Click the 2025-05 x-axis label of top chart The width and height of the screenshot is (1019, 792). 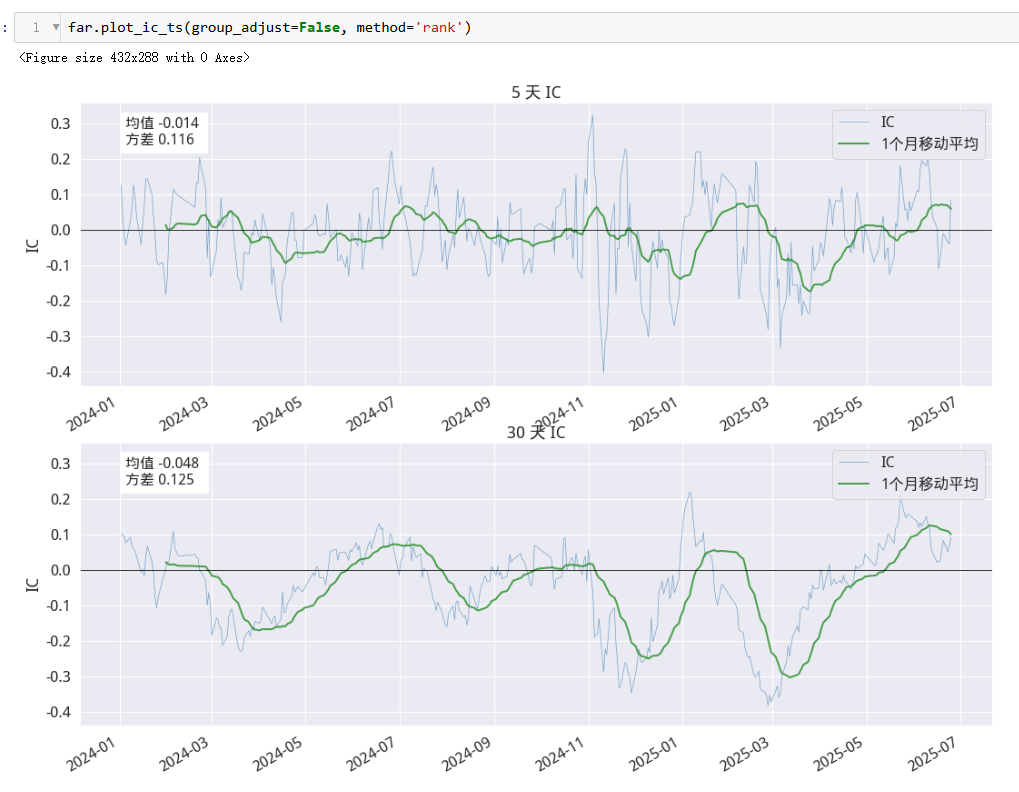coord(838,414)
